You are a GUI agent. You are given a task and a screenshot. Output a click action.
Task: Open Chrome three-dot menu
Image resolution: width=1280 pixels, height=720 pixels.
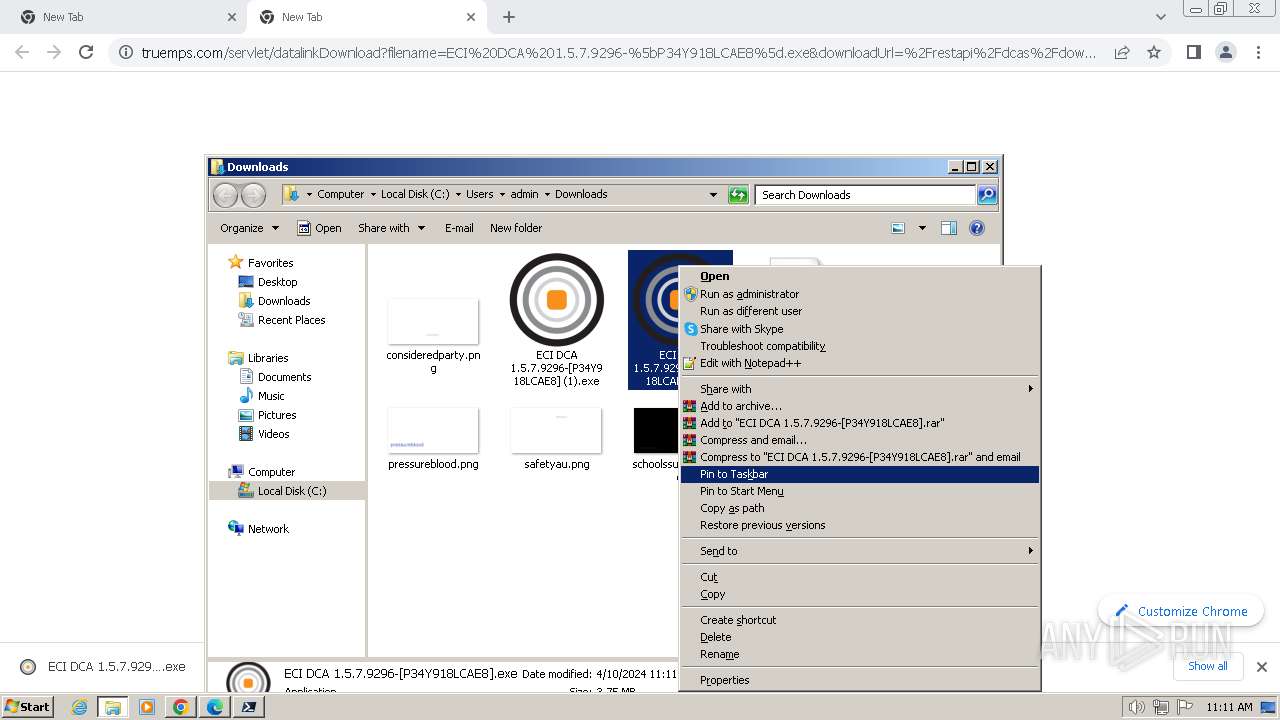coord(1259,52)
